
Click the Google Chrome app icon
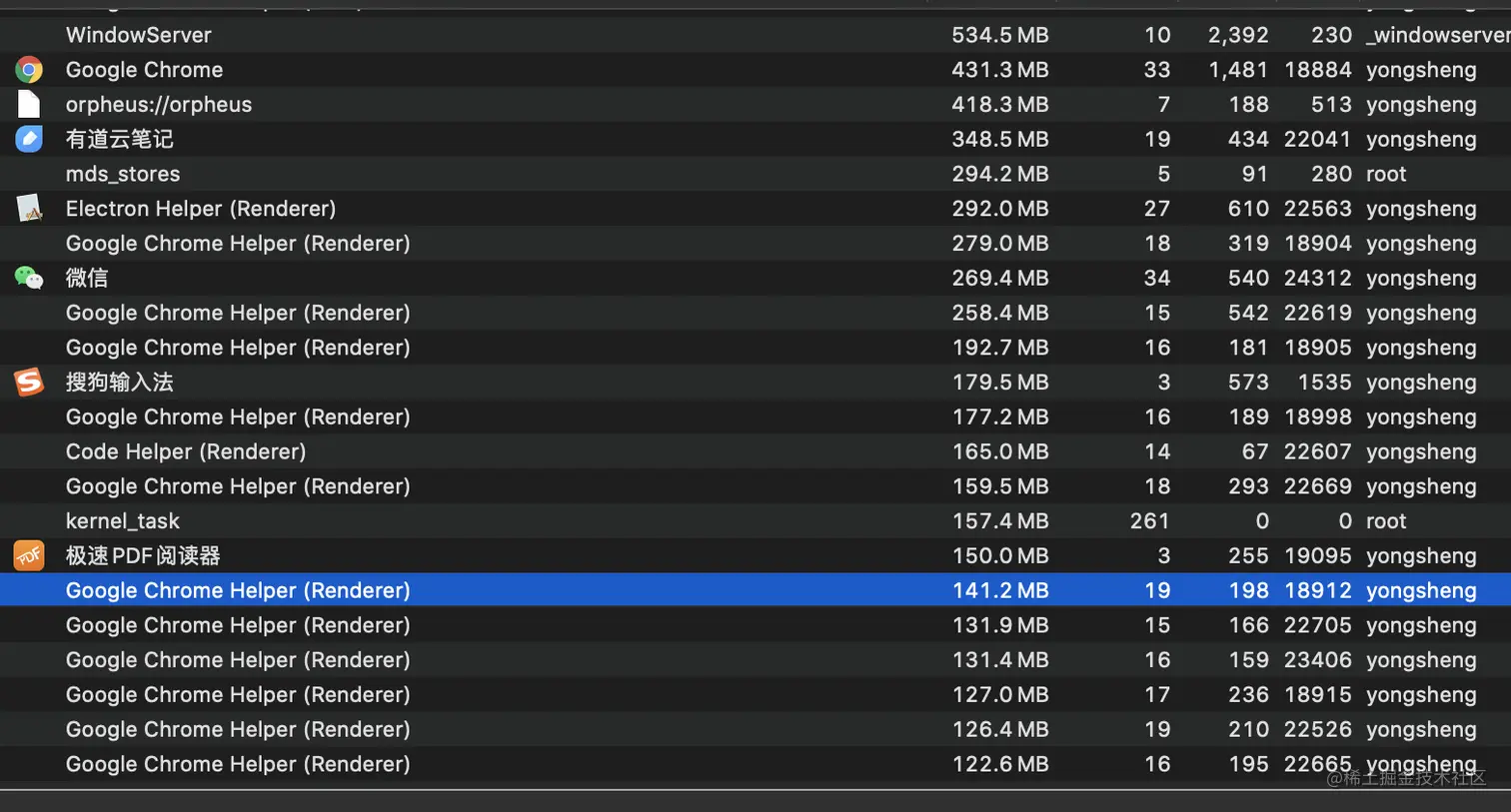(x=29, y=70)
